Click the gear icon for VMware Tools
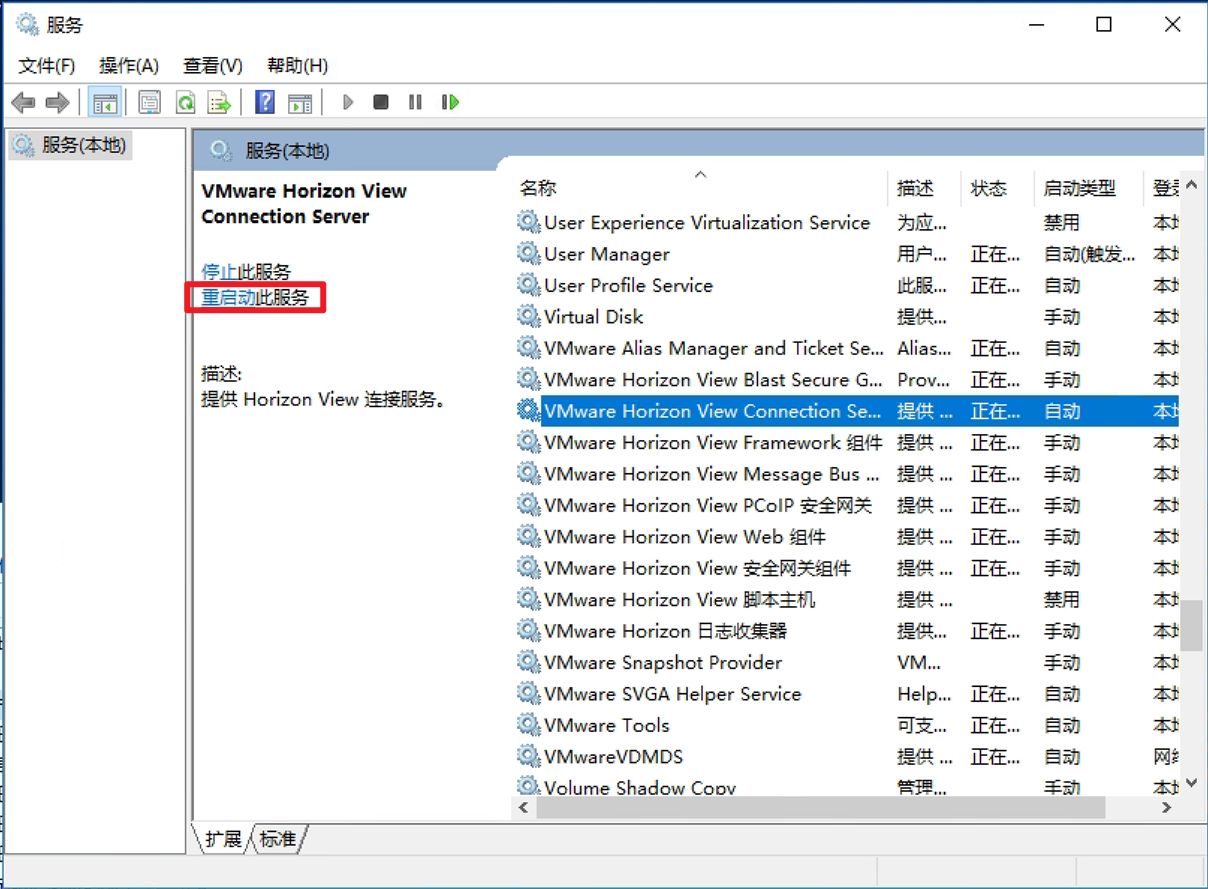 [529, 725]
